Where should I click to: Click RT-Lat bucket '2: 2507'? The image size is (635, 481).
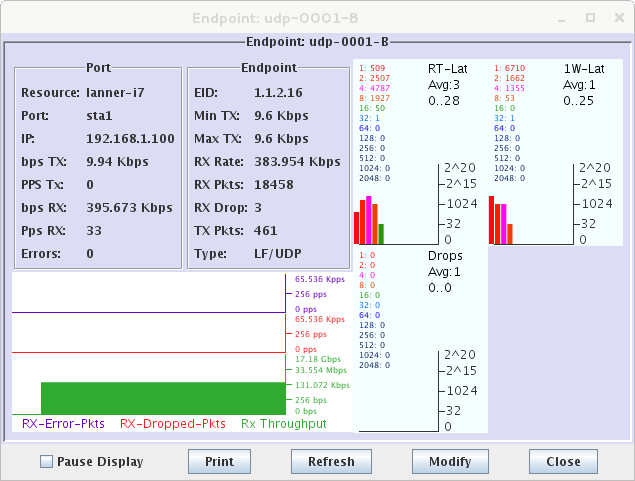[x=374, y=78]
